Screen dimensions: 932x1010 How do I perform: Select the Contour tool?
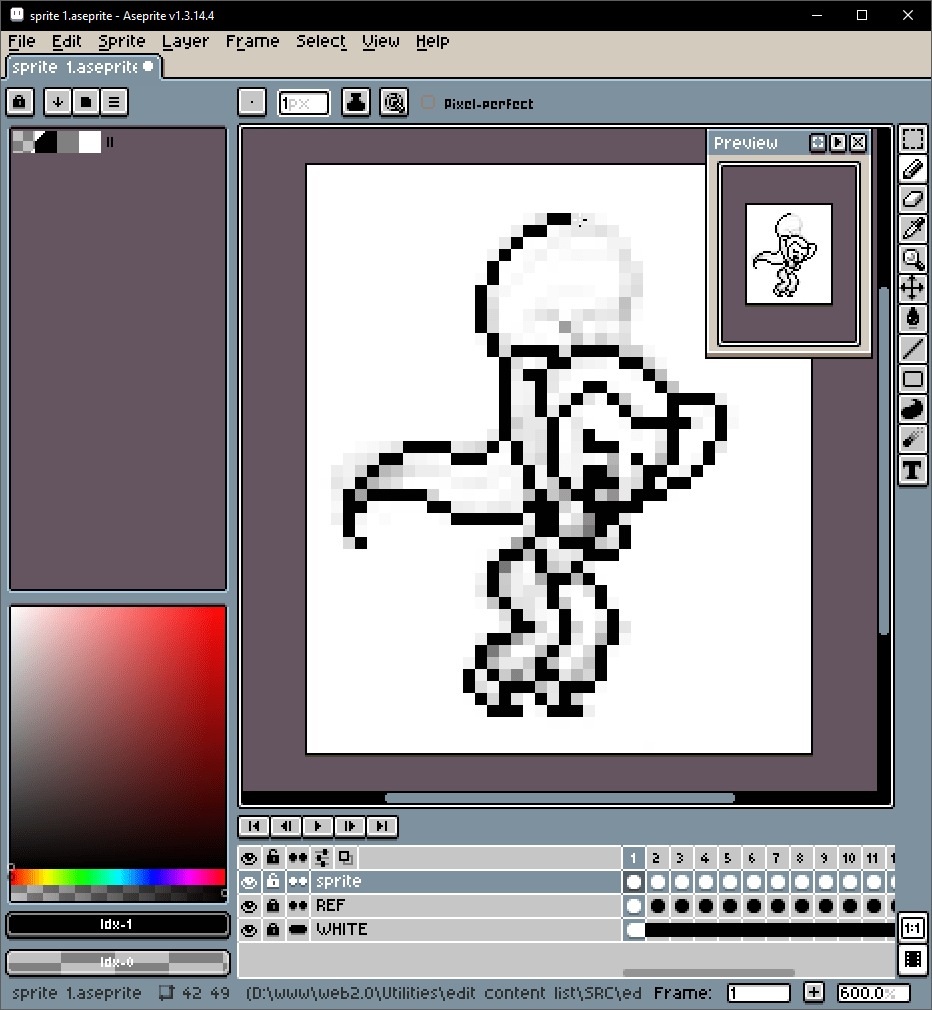912,409
